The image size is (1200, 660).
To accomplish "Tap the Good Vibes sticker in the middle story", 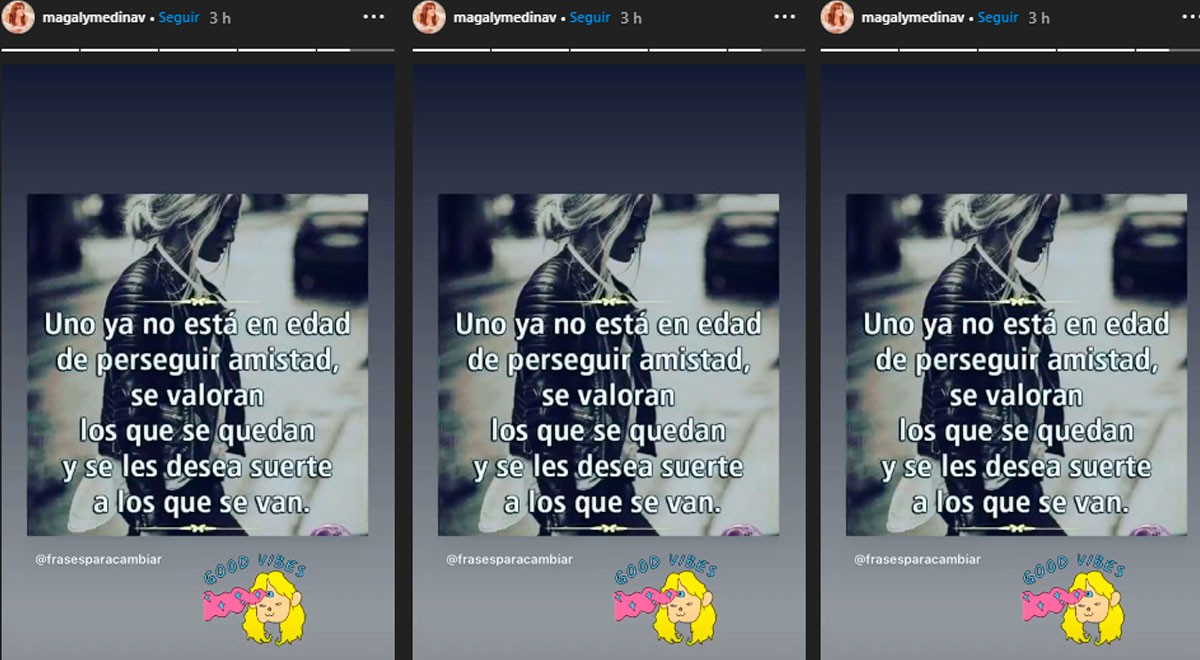I will (x=668, y=601).
